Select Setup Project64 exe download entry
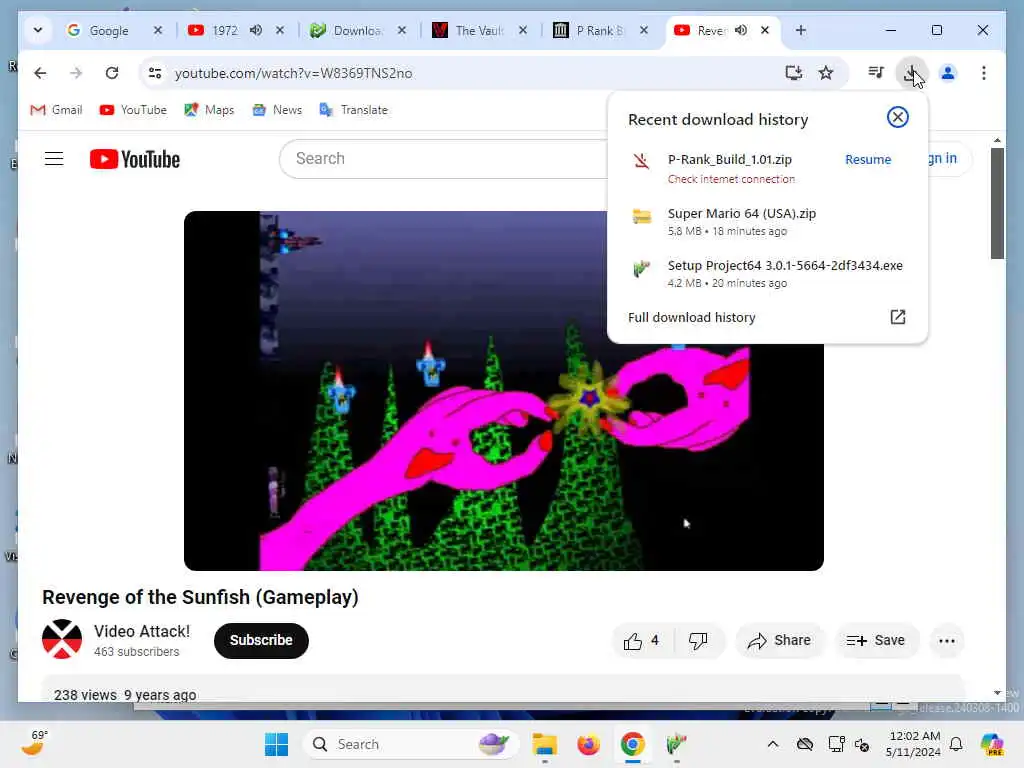 coord(767,273)
